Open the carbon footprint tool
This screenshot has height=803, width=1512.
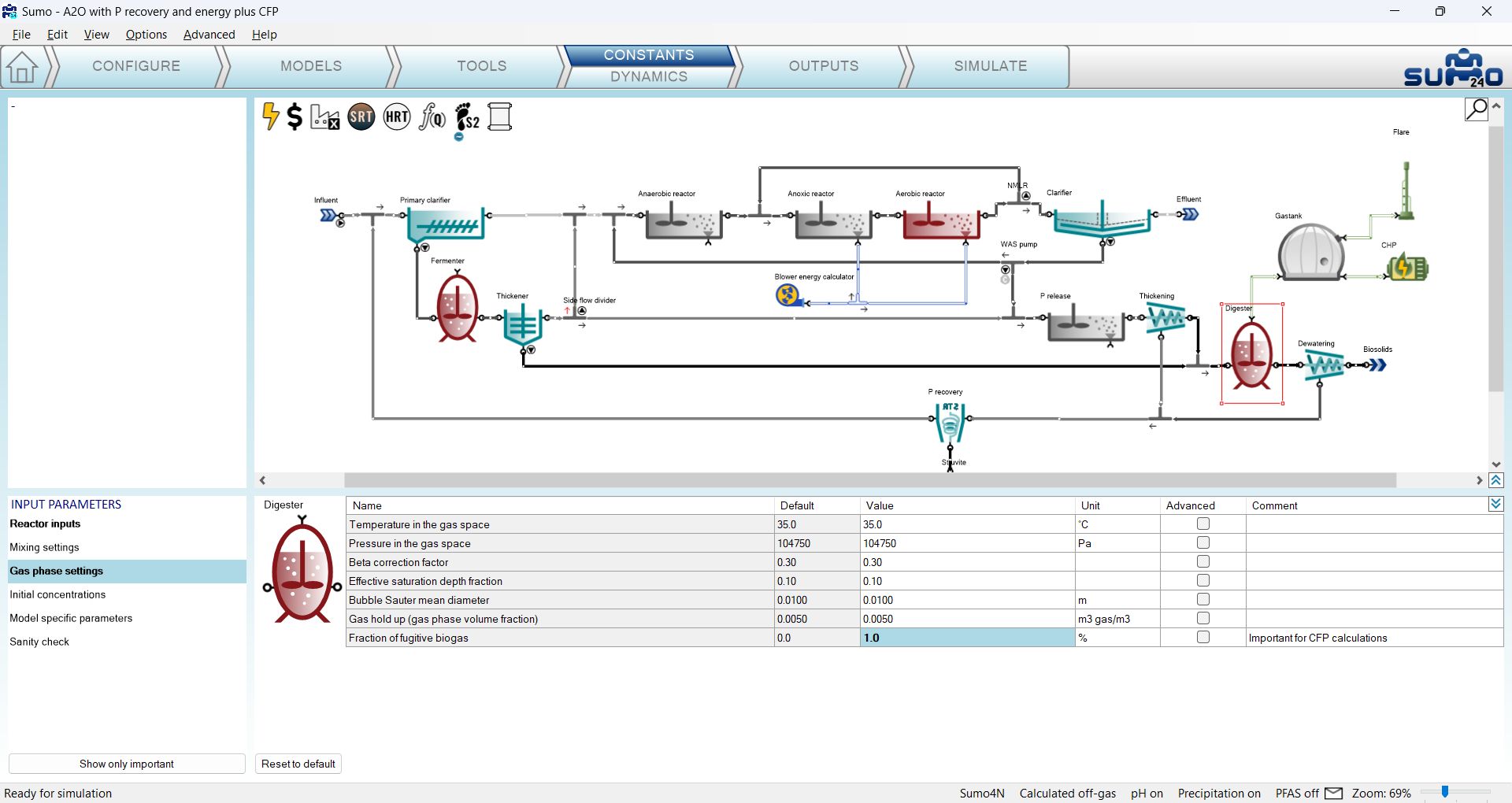[467, 118]
